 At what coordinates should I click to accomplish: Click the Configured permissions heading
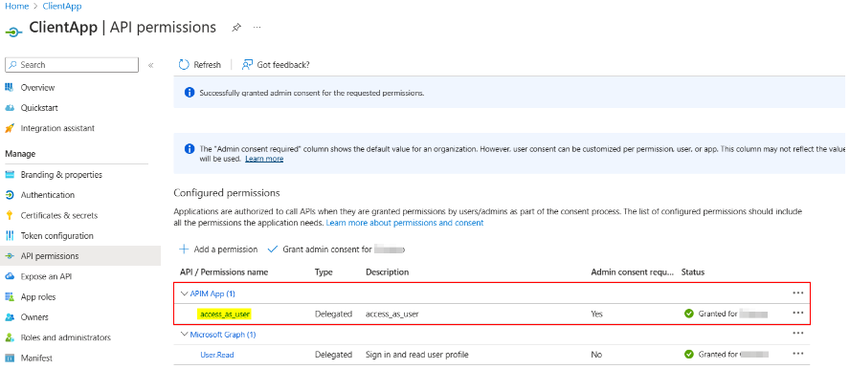(227, 192)
